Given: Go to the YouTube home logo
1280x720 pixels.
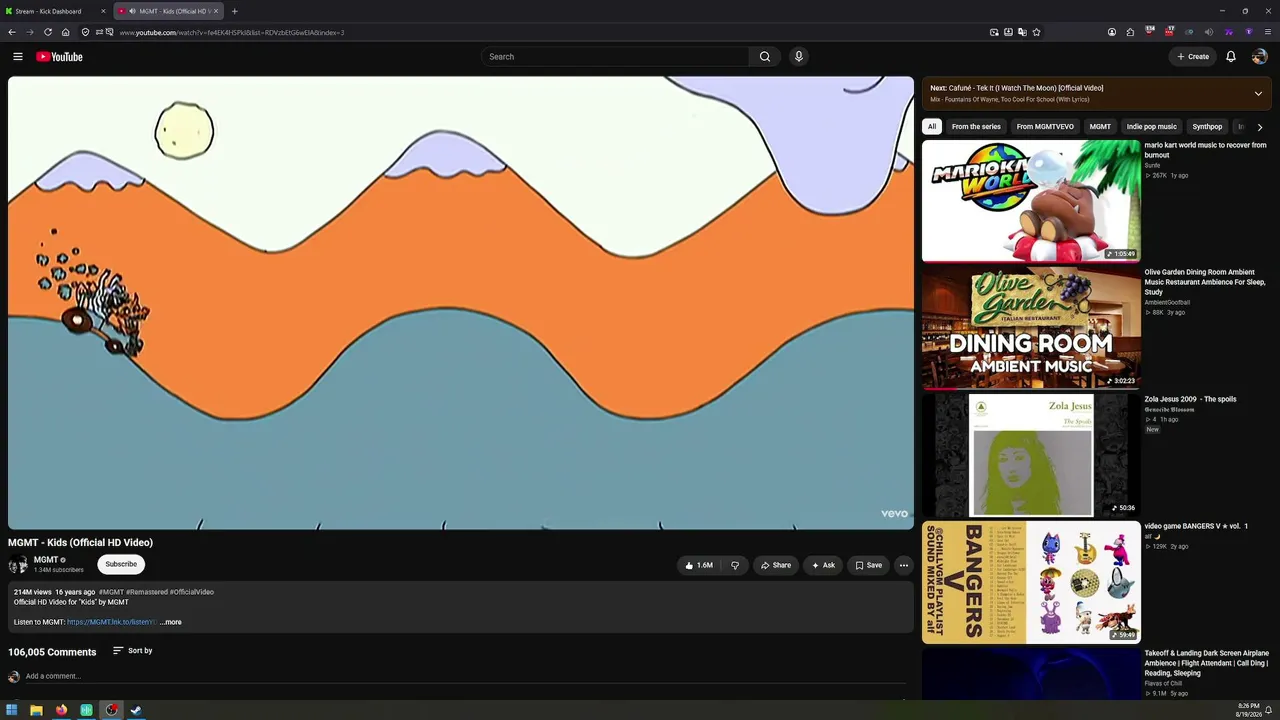Looking at the screenshot, I should [59, 57].
